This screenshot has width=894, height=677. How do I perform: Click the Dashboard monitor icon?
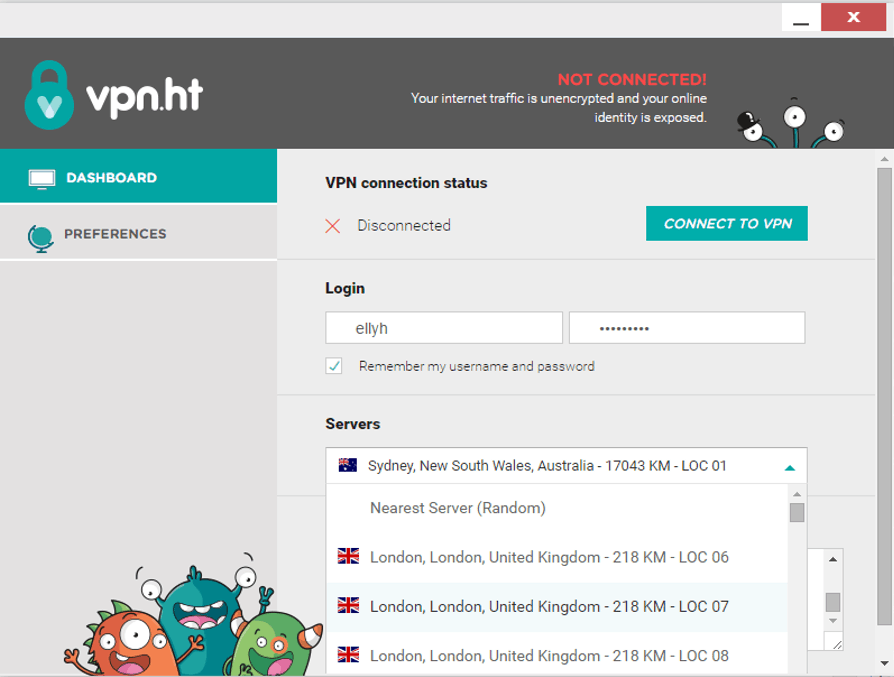(x=42, y=179)
